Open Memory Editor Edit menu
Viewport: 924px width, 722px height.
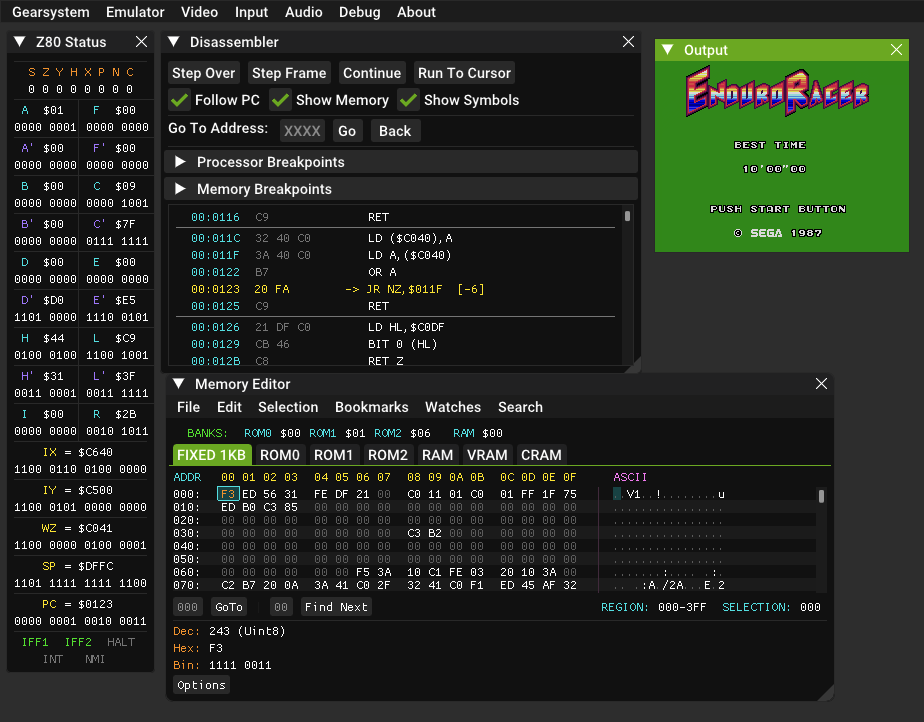pos(229,407)
